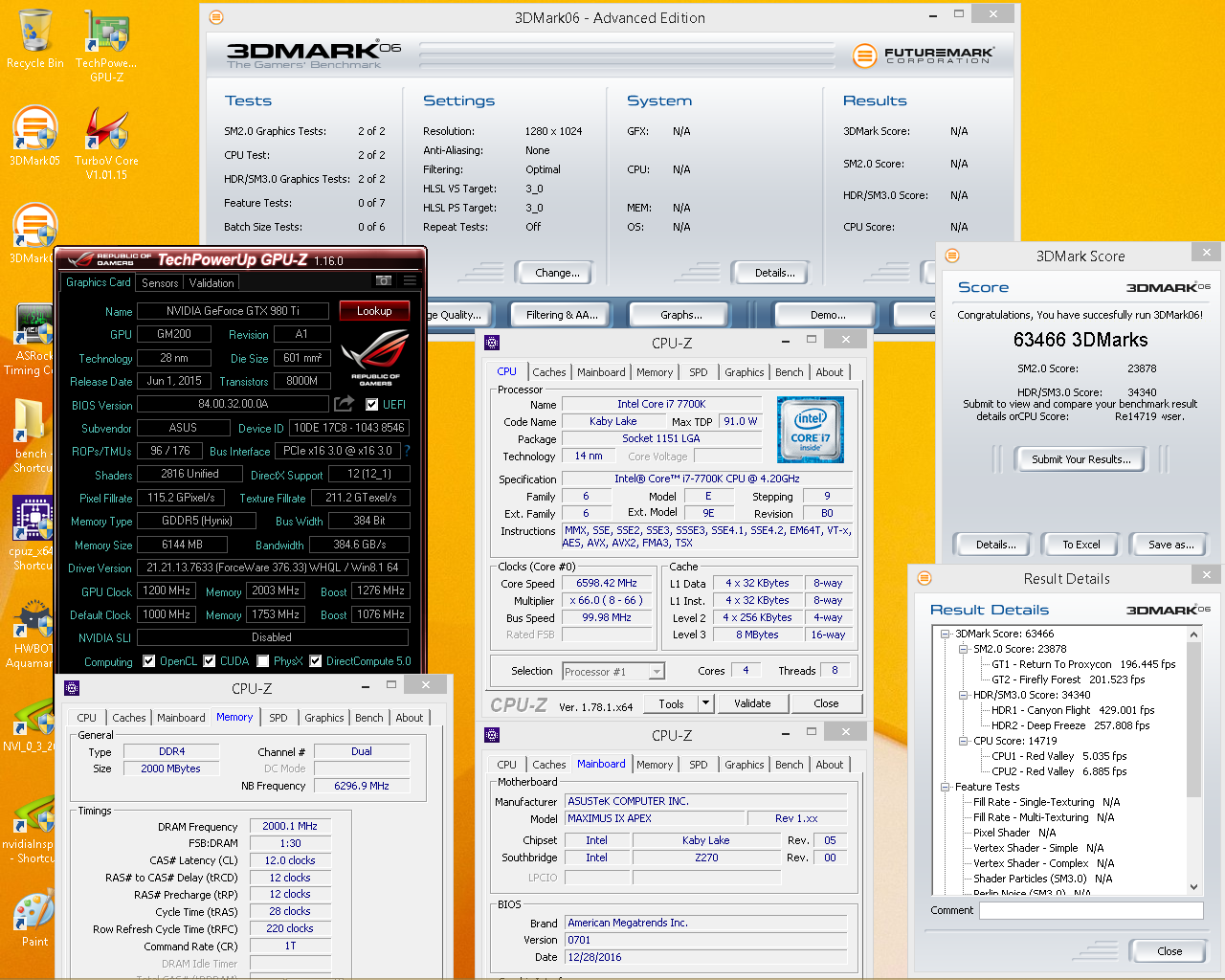
Task: Click Details... in 3DMark Score window
Action: point(995,545)
